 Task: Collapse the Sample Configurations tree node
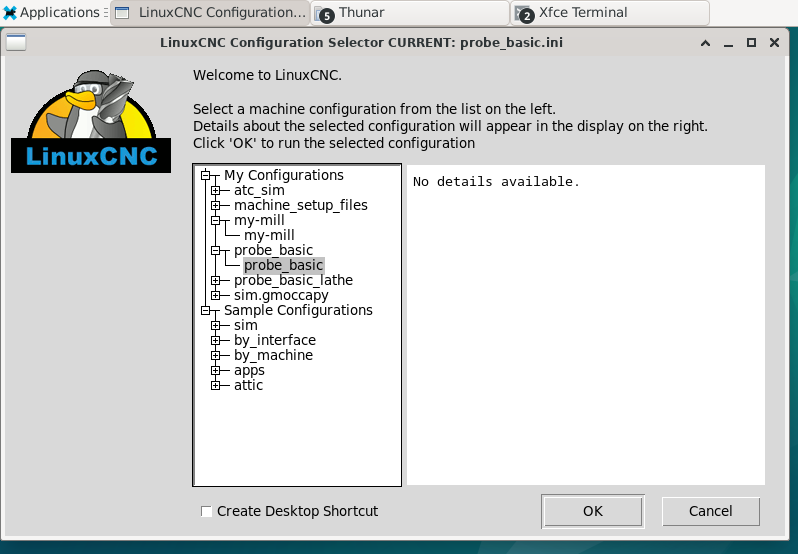coord(205,310)
